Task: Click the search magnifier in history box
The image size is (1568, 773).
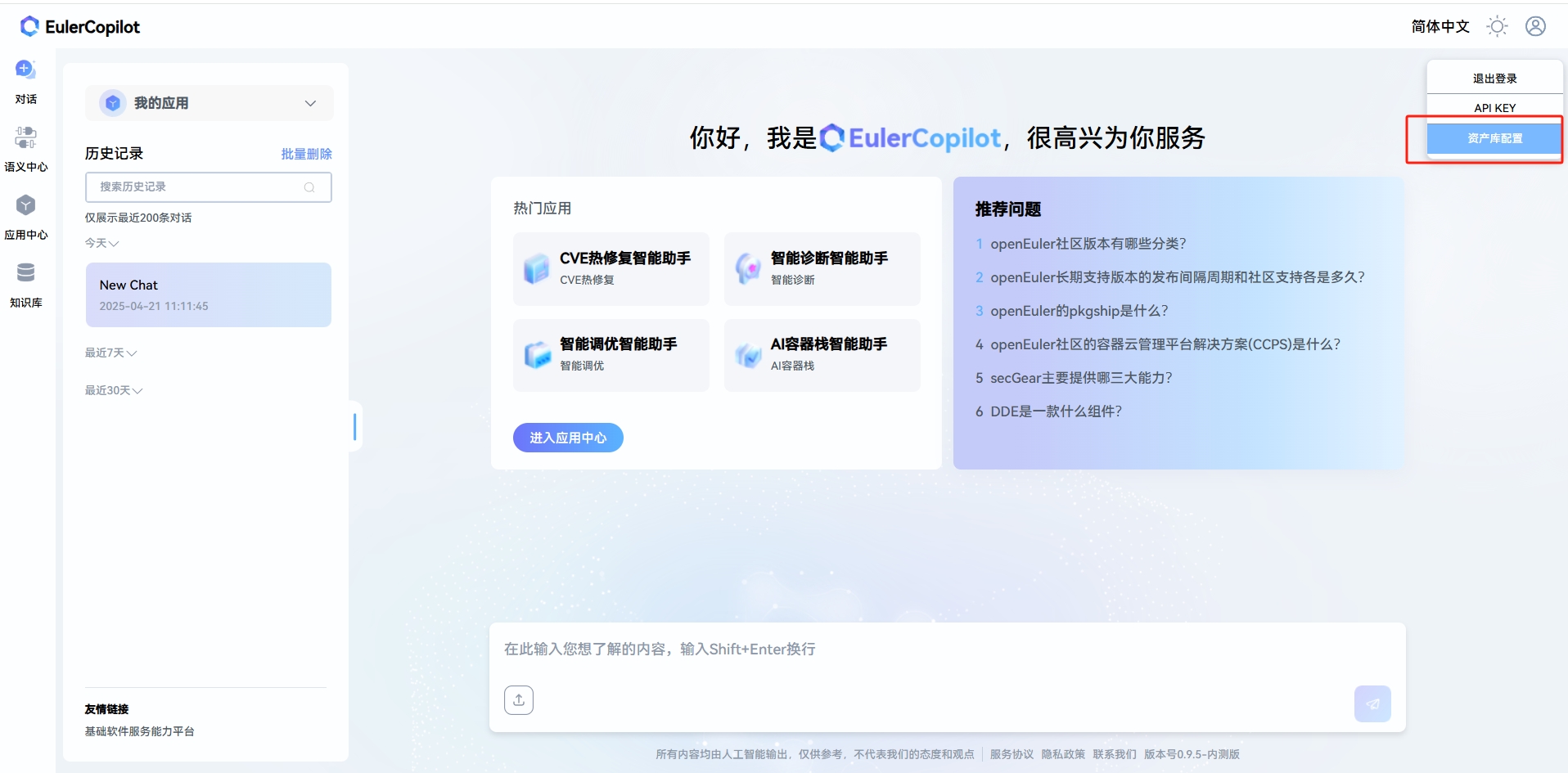Action: [x=309, y=187]
